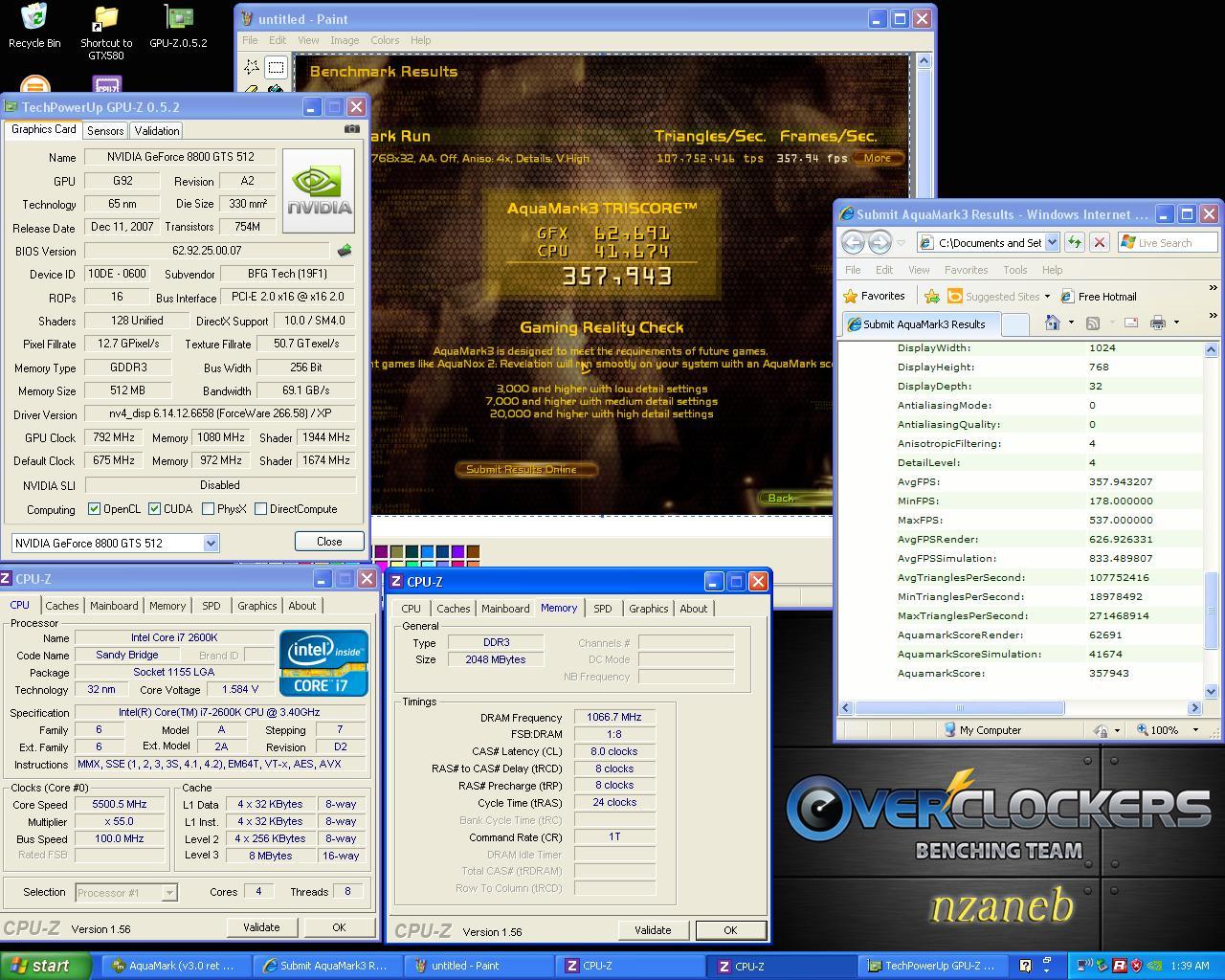Open the GPU selection dropdown in GPU-Z
Screen dimensions: 1225x980
[x=211, y=543]
